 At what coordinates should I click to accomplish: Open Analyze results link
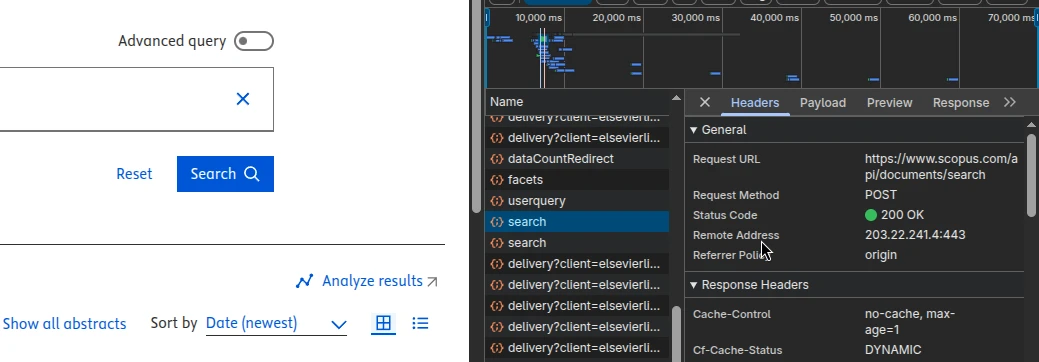[x=372, y=281]
